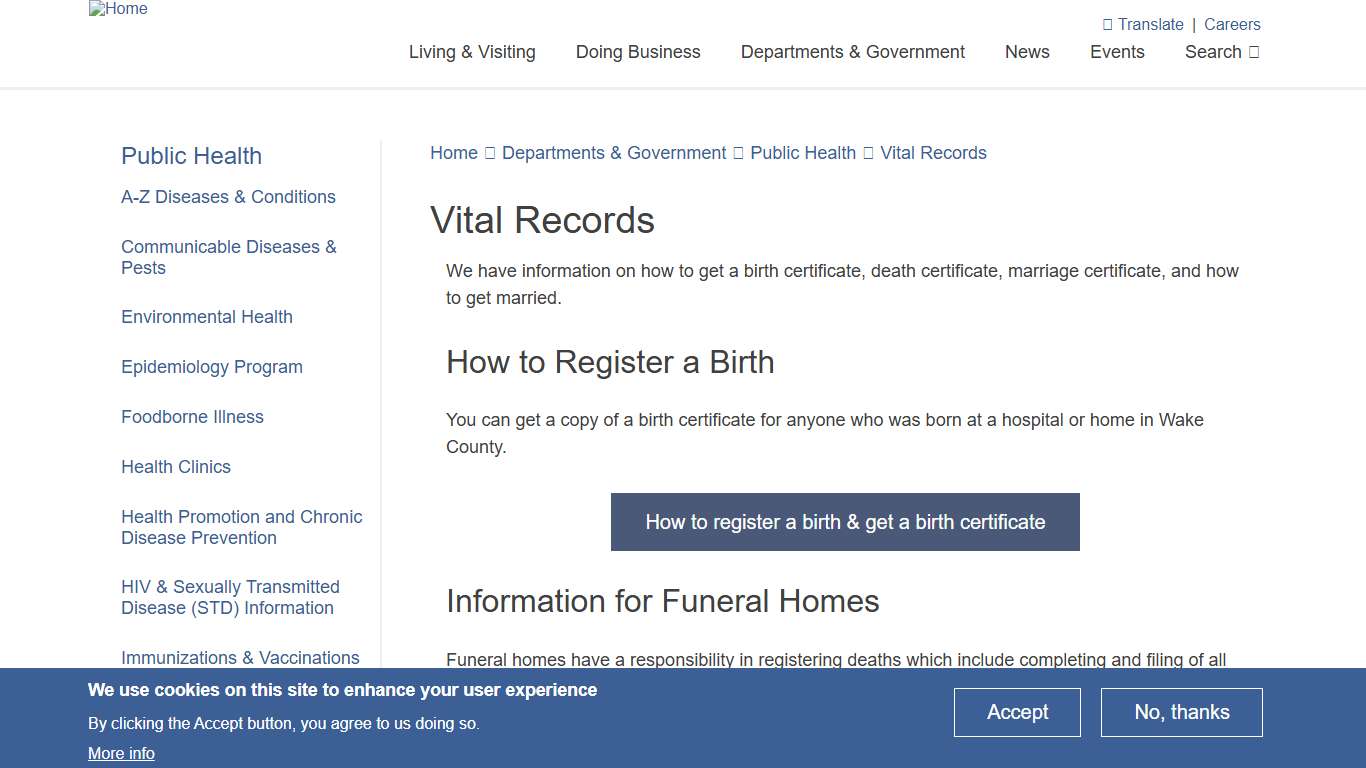The width and height of the screenshot is (1366, 768).
Task: Click the breadcrumb separator after Home
Action: 489,152
